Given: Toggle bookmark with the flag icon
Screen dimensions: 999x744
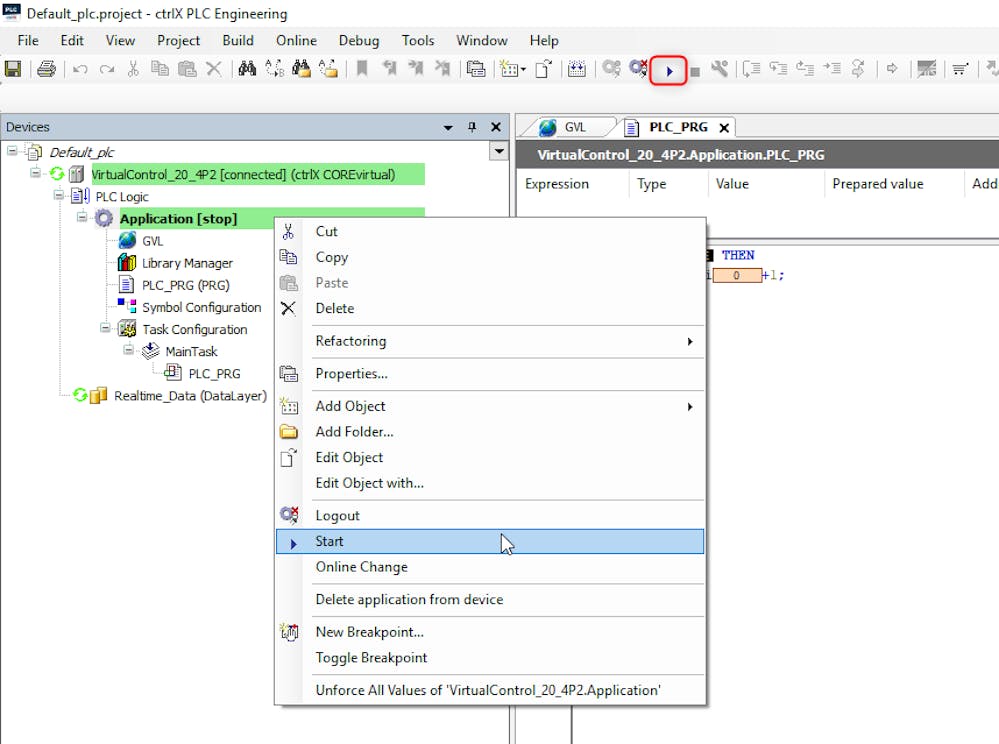Looking at the screenshot, I should (362, 69).
